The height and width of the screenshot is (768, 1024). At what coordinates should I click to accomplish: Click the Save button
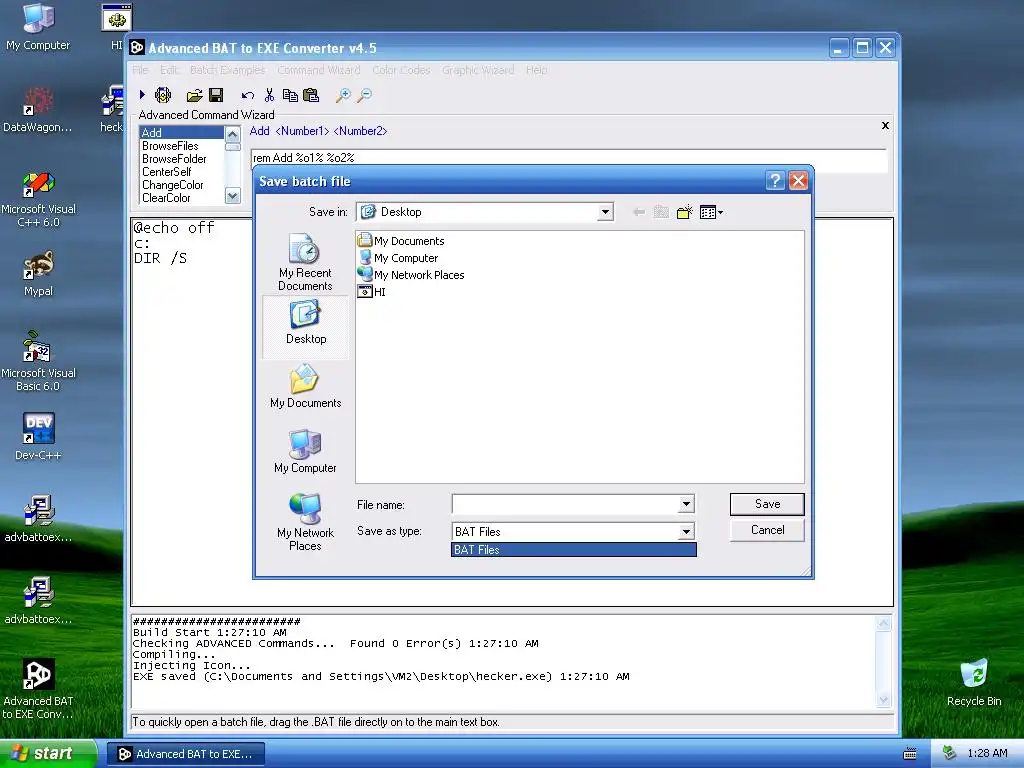tap(767, 504)
